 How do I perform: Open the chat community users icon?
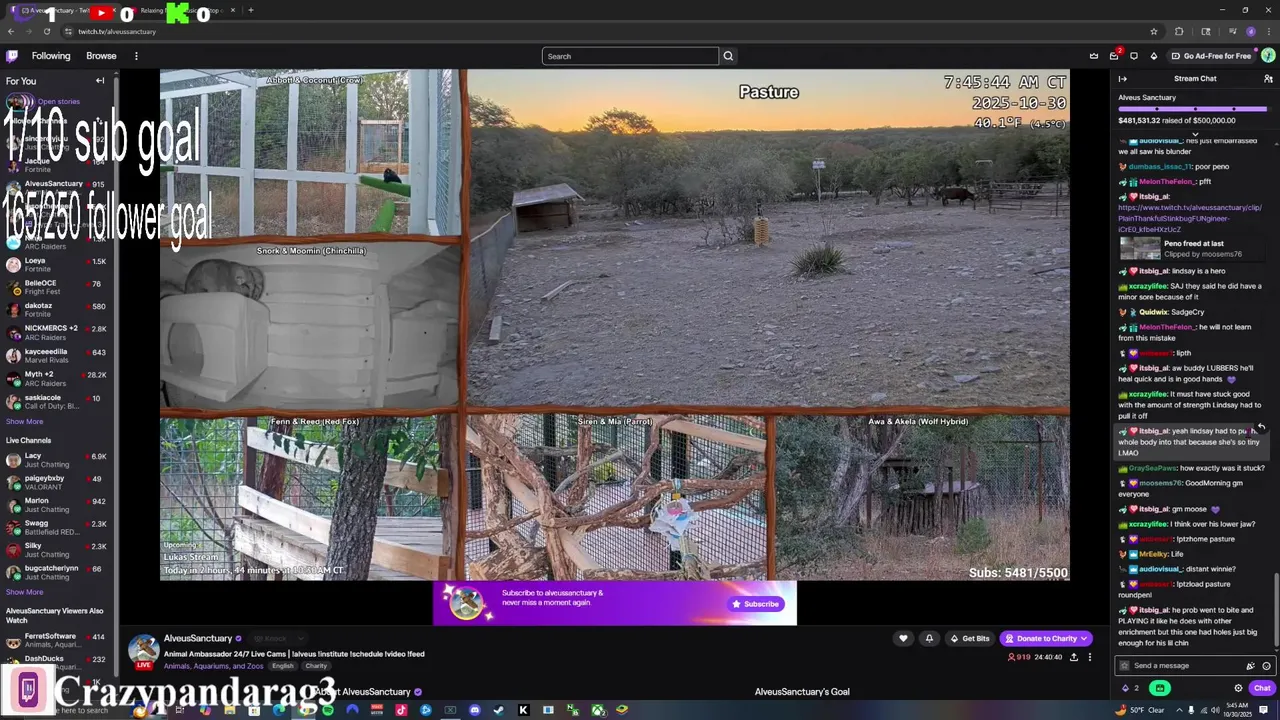pos(1268,79)
